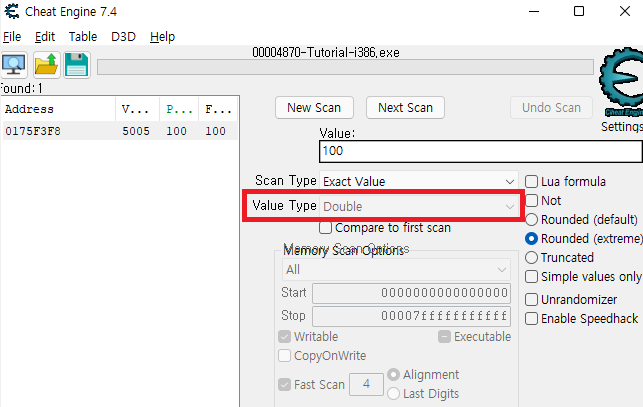Click the Undo Scan button
The height and width of the screenshot is (407, 643).
coord(551,108)
